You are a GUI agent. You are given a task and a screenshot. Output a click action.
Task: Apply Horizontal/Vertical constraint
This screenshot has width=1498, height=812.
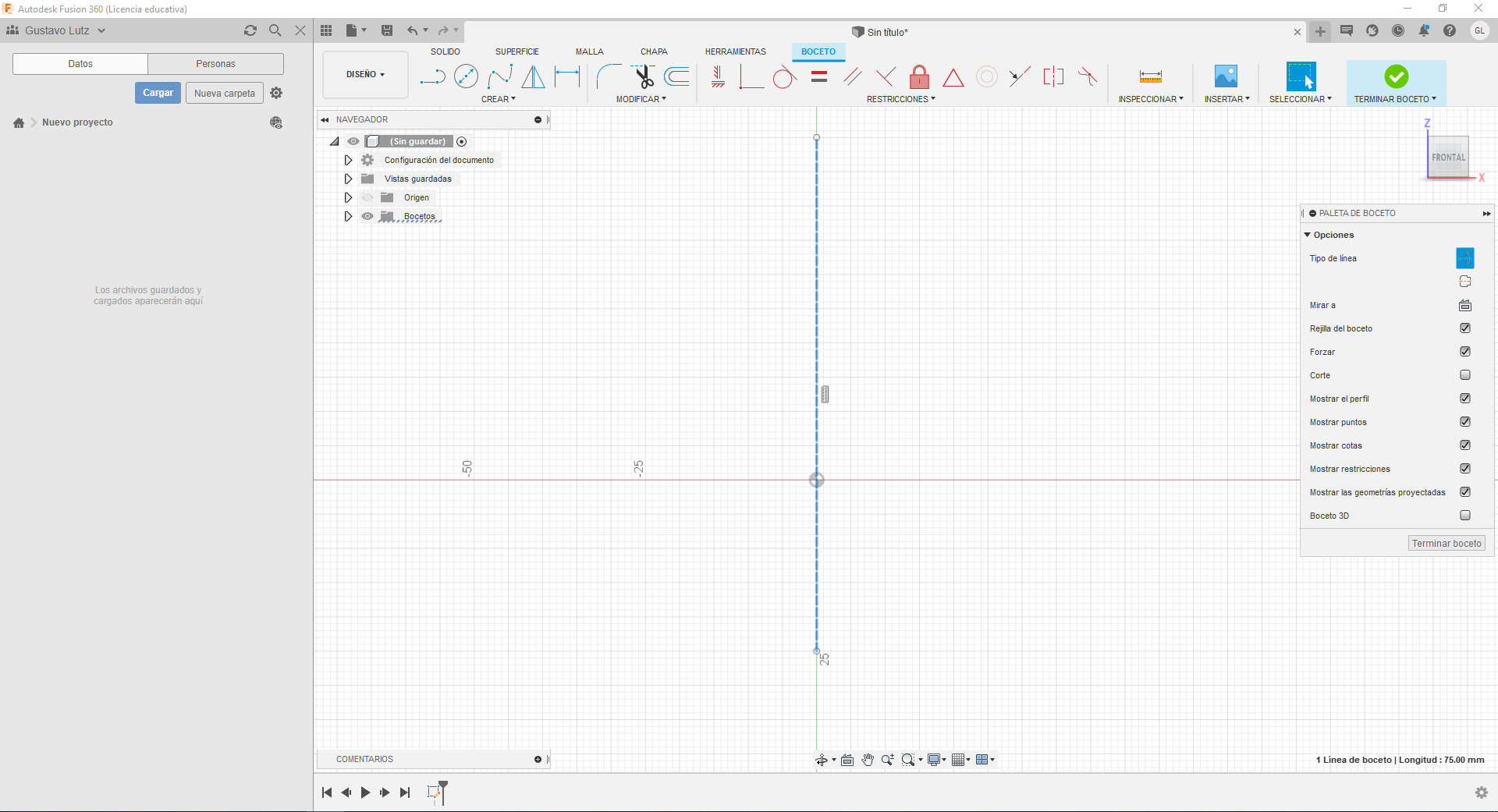coord(718,76)
